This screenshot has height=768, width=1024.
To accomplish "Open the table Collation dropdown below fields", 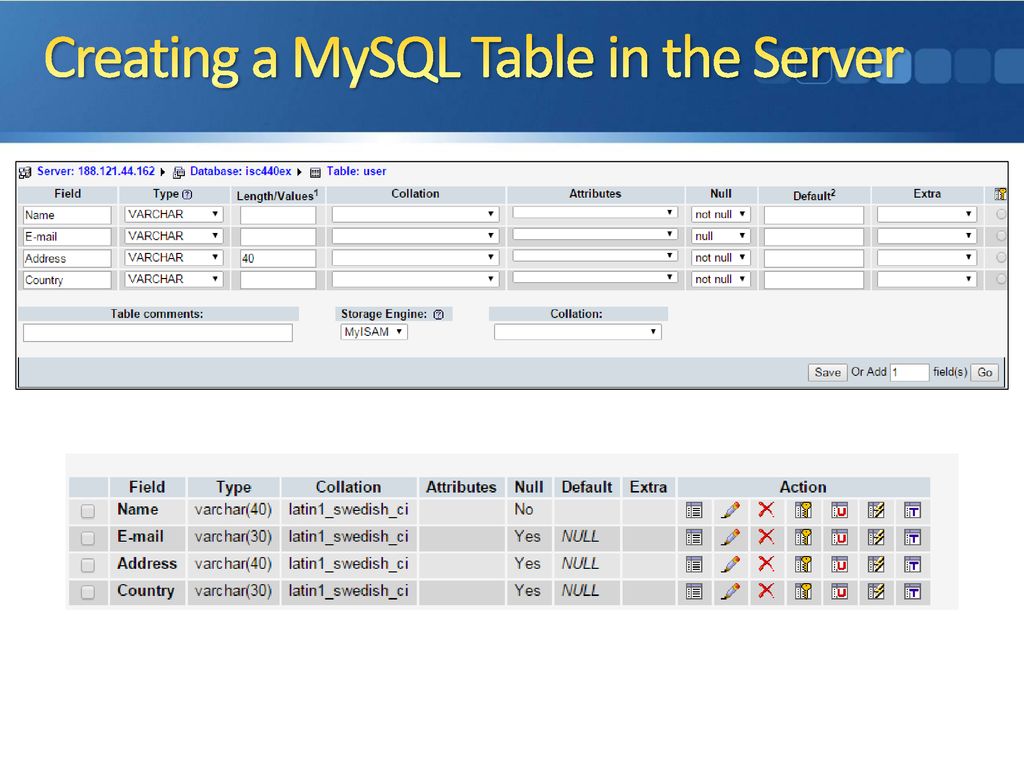I will (x=578, y=332).
